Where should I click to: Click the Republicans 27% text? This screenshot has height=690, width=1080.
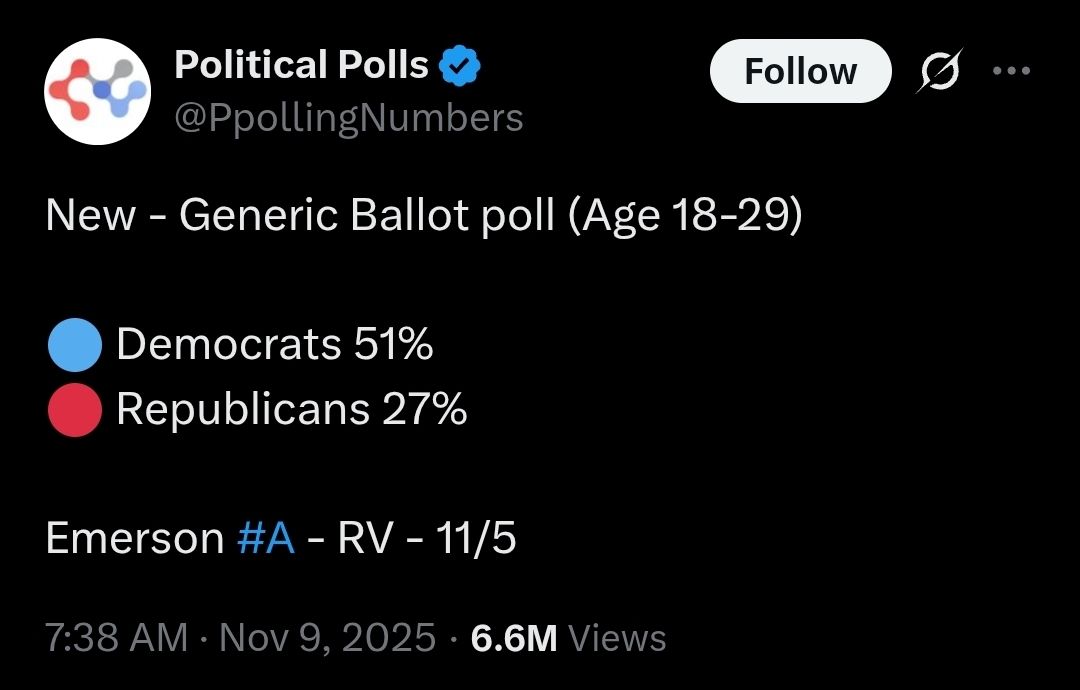point(292,409)
